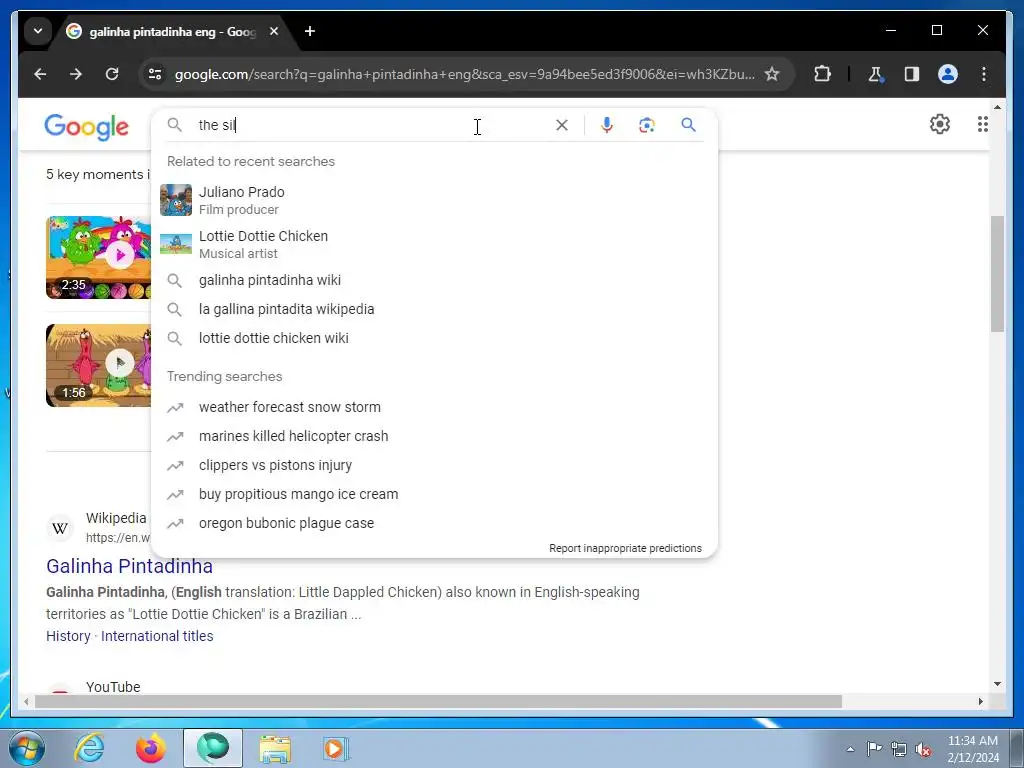
Task: Open Google quick settings gear
Action: pyautogui.click(x=940, y=124)
